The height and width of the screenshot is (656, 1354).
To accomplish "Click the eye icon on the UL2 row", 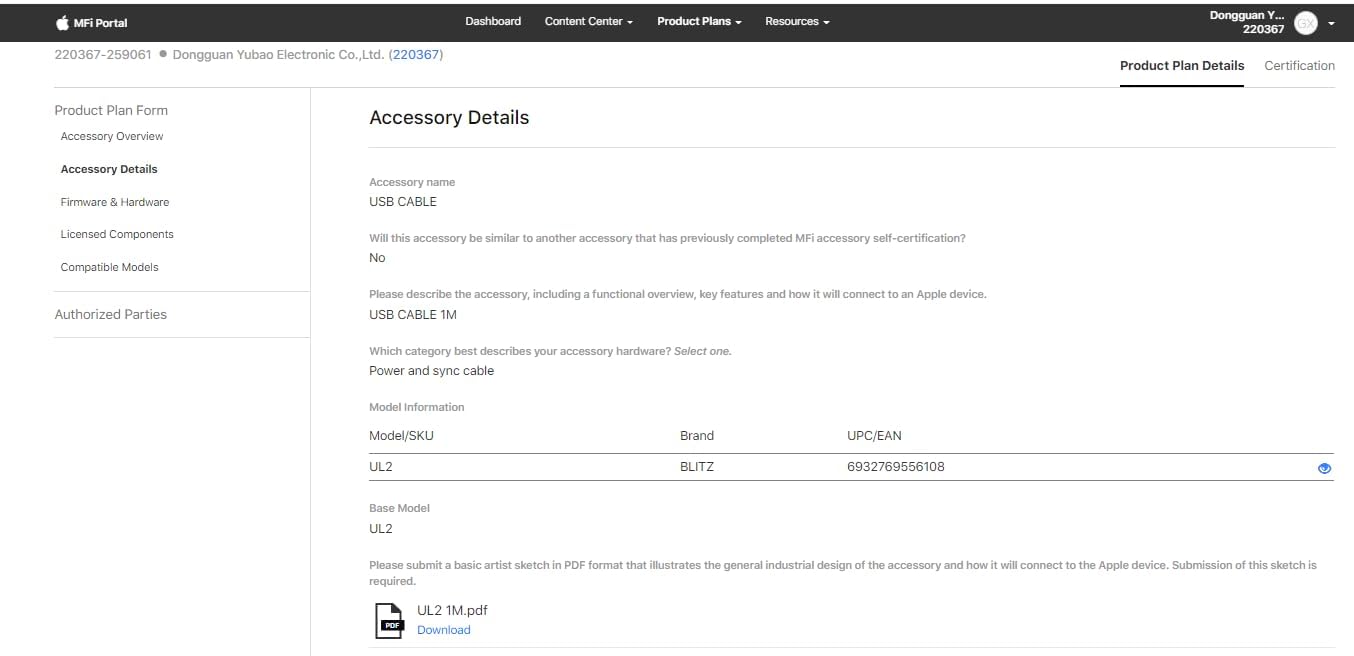I will pyautogui.click(x=1324, y=467).
